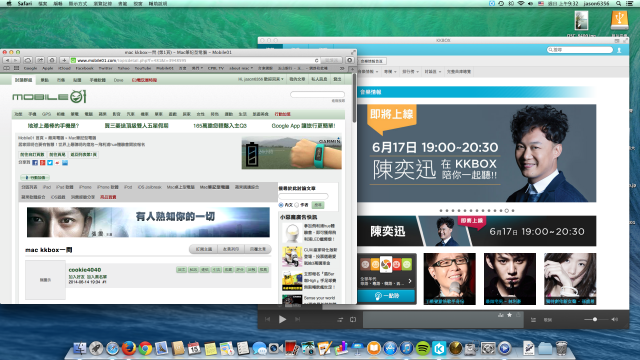The image size is (640, 360).
Task: Click the KKBOX search field
Action: tap(580, 50)
